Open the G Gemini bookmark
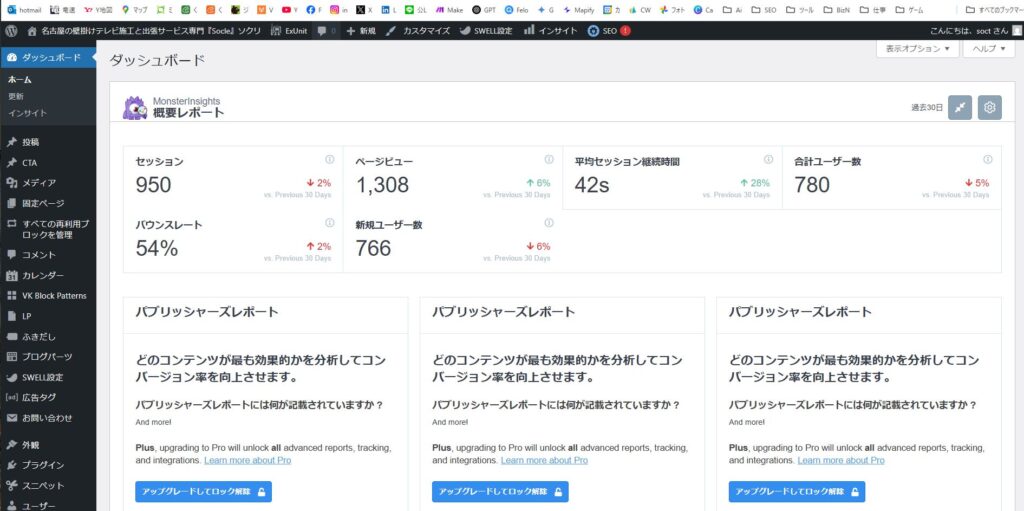The width and height of the screenshot is (1024, 511). tap(546, 10)
